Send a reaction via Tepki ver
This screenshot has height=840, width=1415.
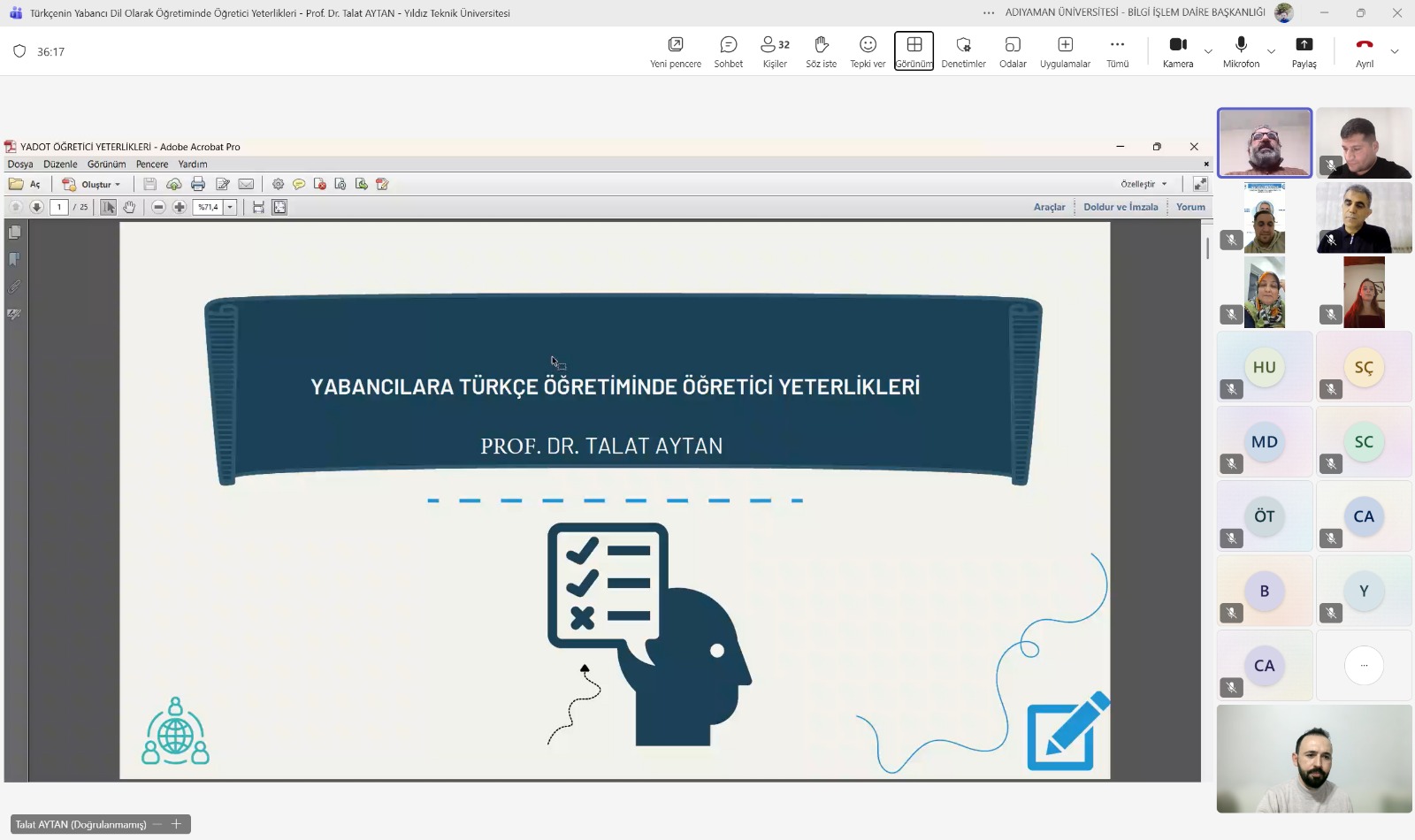868,51
